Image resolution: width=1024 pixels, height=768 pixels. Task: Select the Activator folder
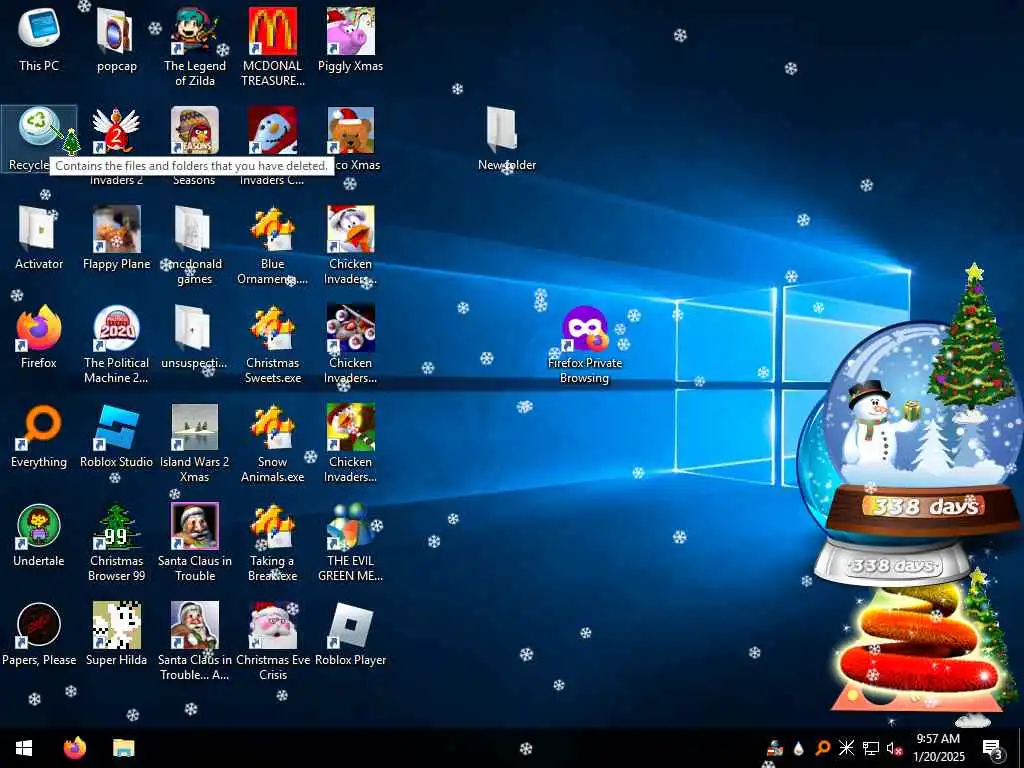(39, 237)
